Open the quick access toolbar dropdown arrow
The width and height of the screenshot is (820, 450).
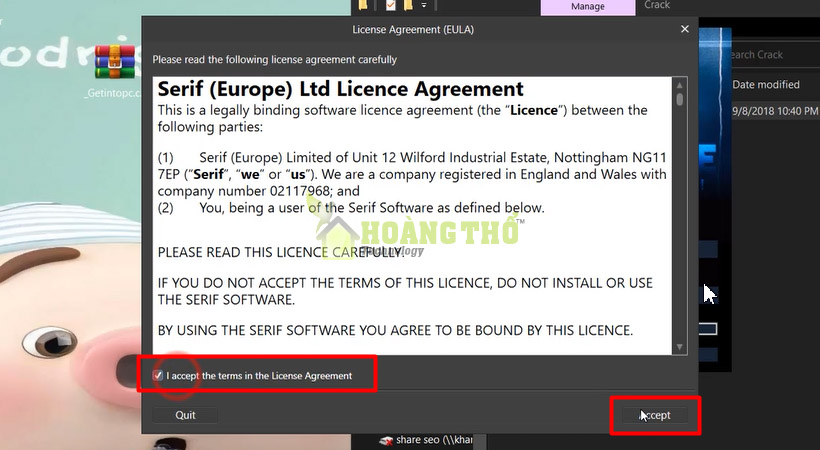tap(424, 5)
